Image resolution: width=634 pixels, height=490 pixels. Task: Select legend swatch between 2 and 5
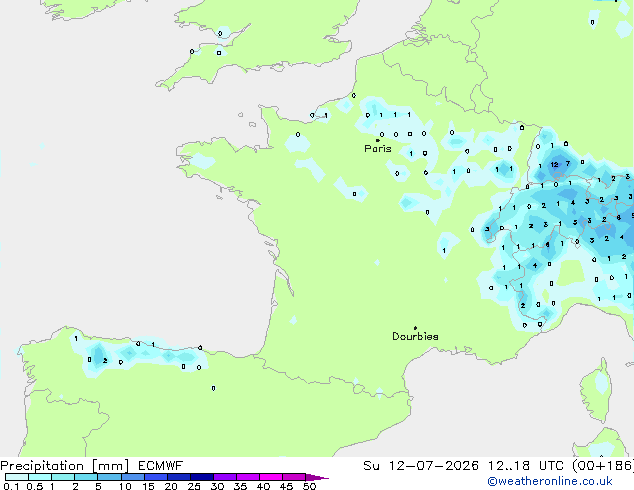pos(86,477)
